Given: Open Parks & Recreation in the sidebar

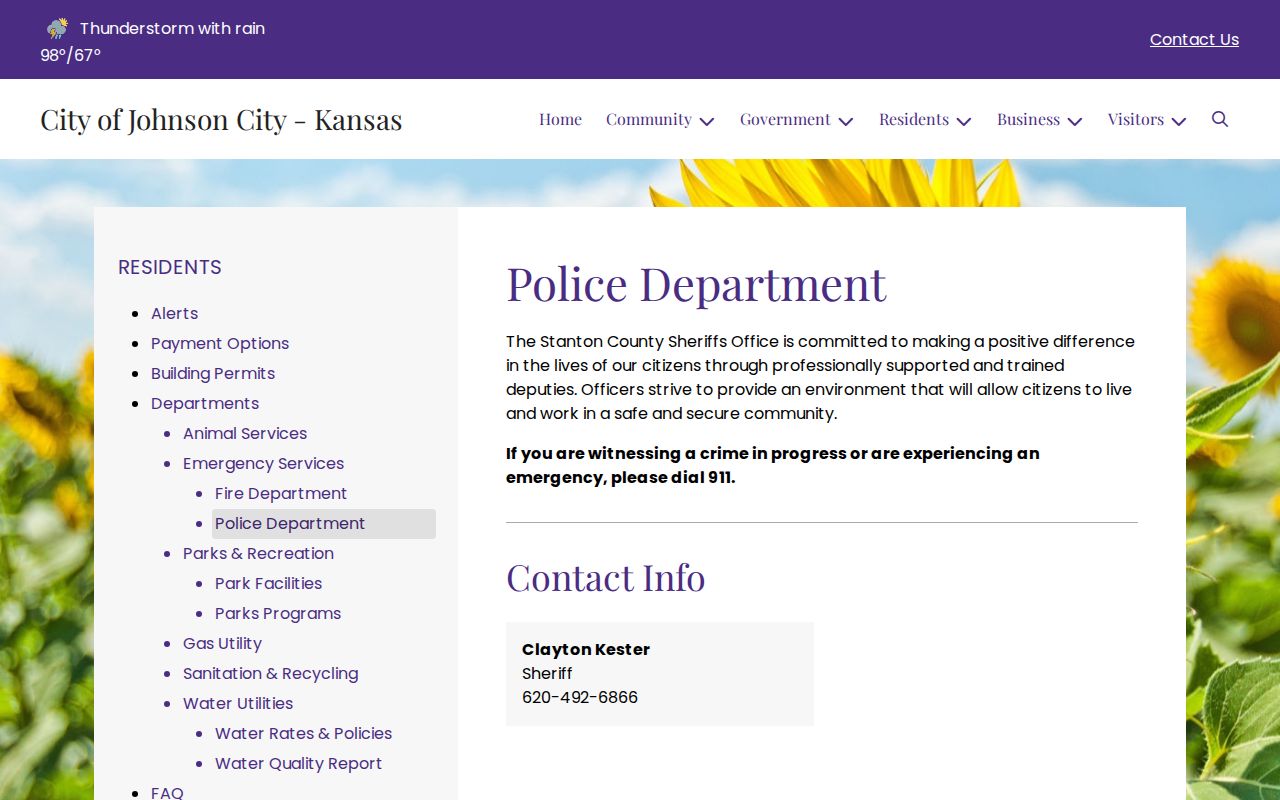Looking at the screenshot, I should pyautogui.click(x=258, y=553).
